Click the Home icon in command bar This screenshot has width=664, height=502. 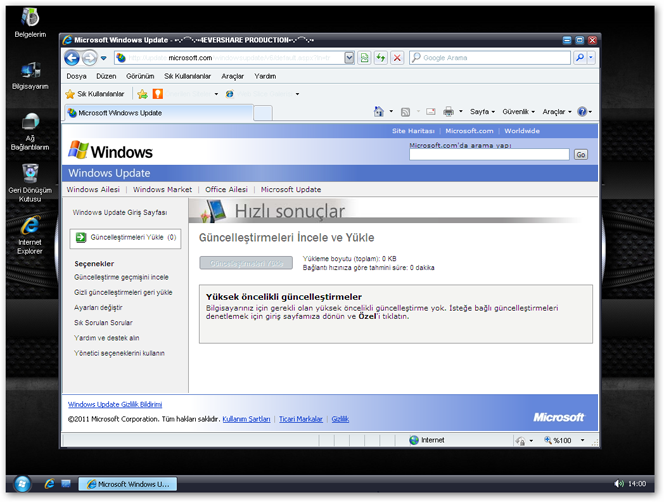[x=379, y=112]
